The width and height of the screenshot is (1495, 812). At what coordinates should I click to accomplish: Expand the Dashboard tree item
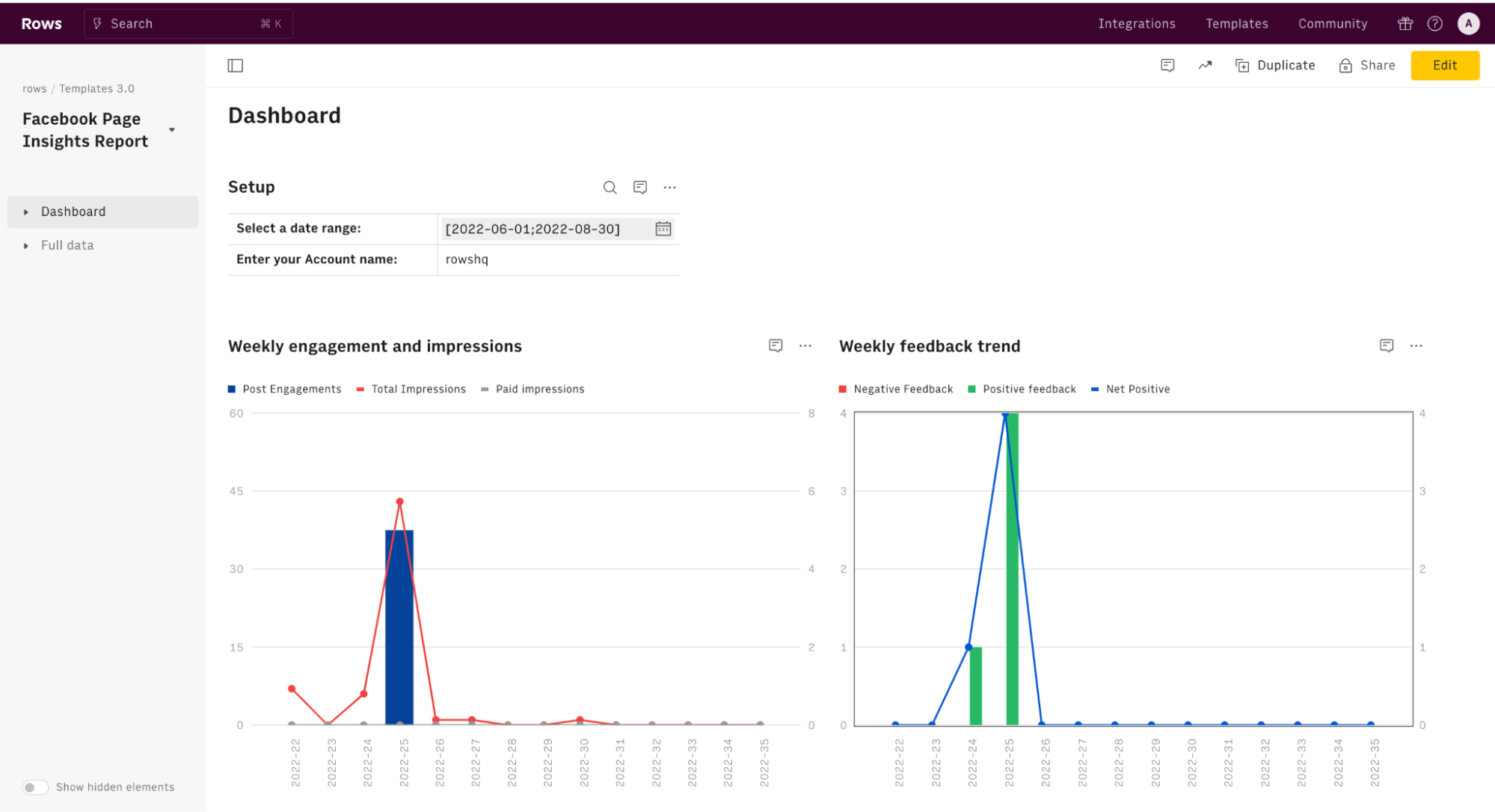click(26, 211)
